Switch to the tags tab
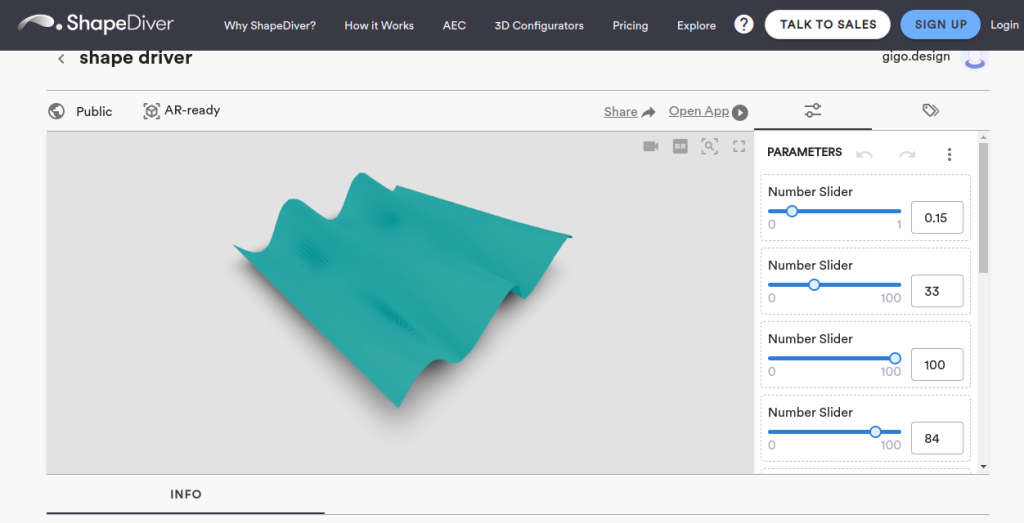The height and width of the screenshot is (523, 1024). click(931, 110)
